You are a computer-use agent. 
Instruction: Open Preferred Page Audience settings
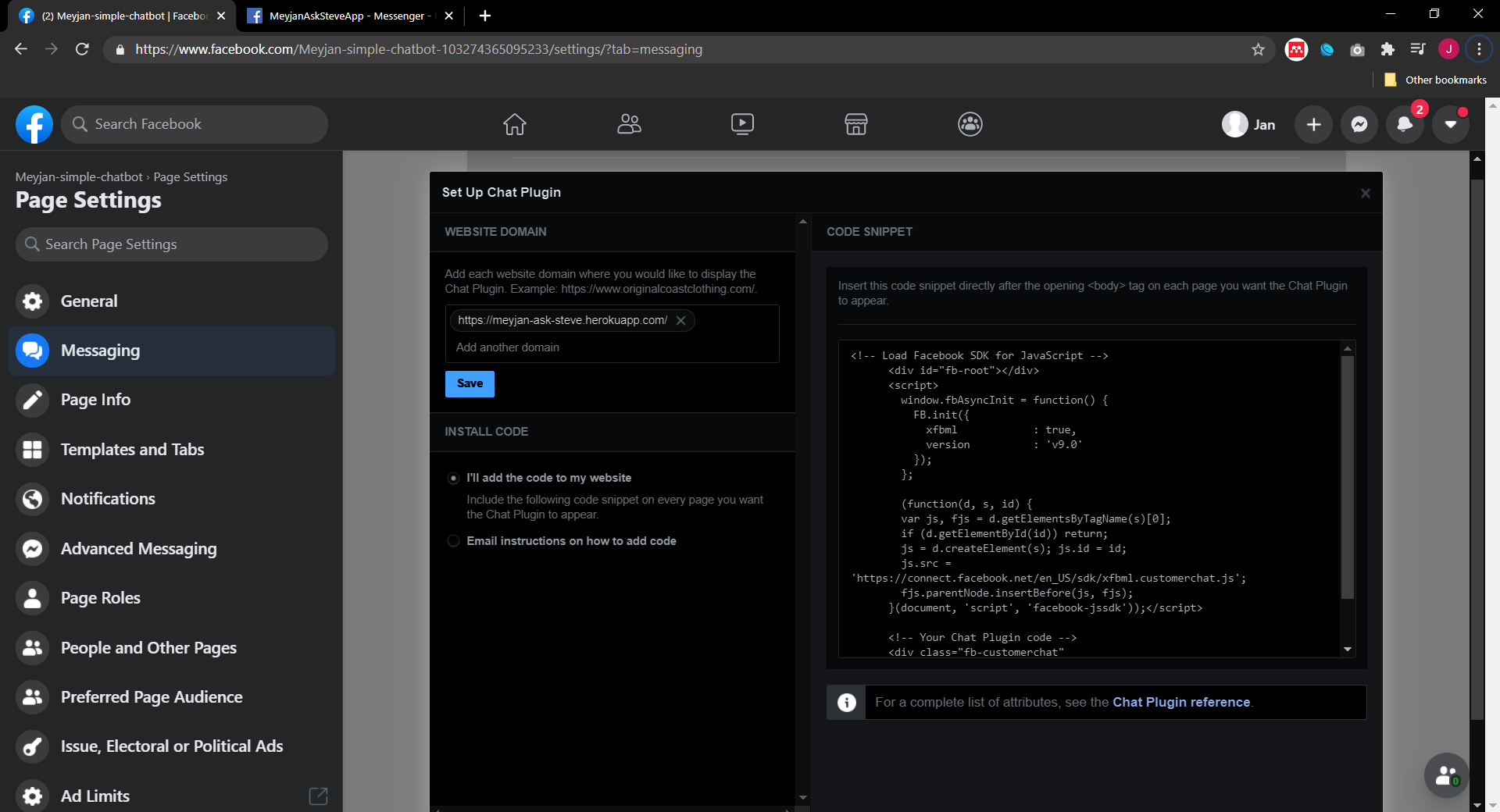(171, 697)
